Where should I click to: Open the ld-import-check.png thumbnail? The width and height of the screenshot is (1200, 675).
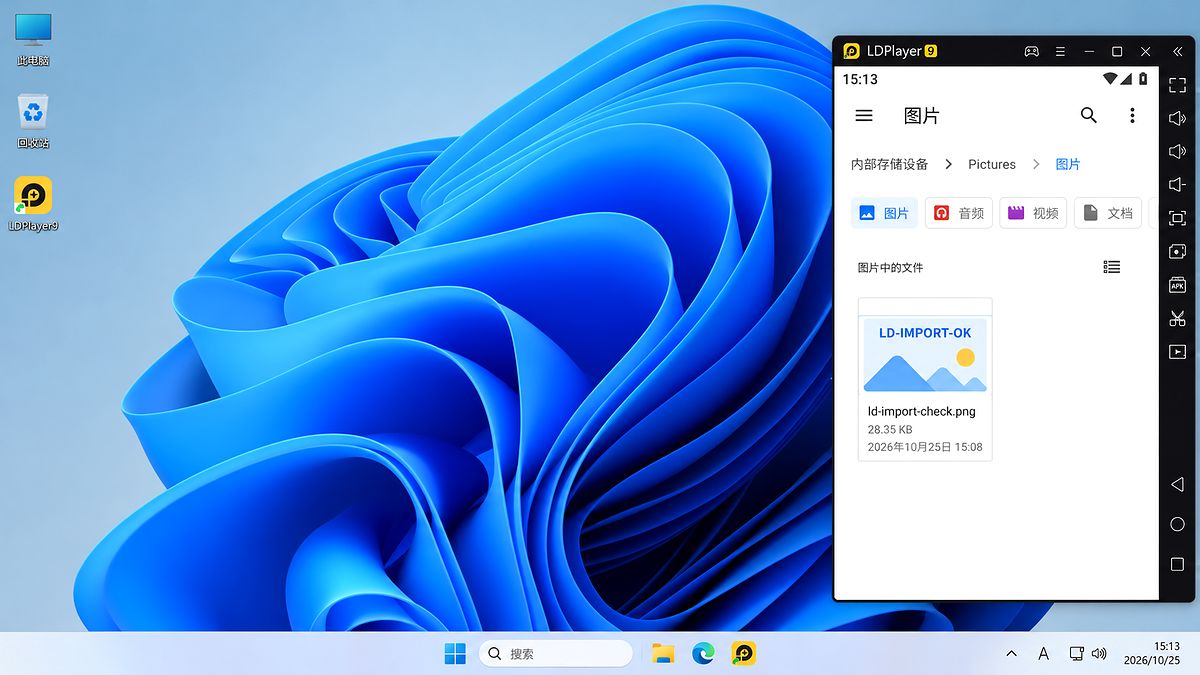(925, 356)
